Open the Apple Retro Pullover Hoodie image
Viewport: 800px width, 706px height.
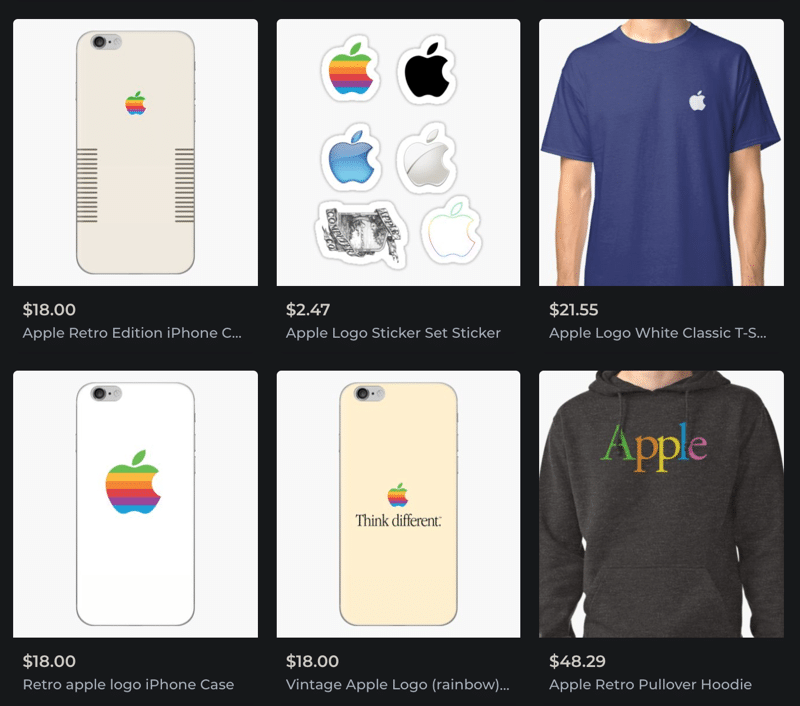661,504
